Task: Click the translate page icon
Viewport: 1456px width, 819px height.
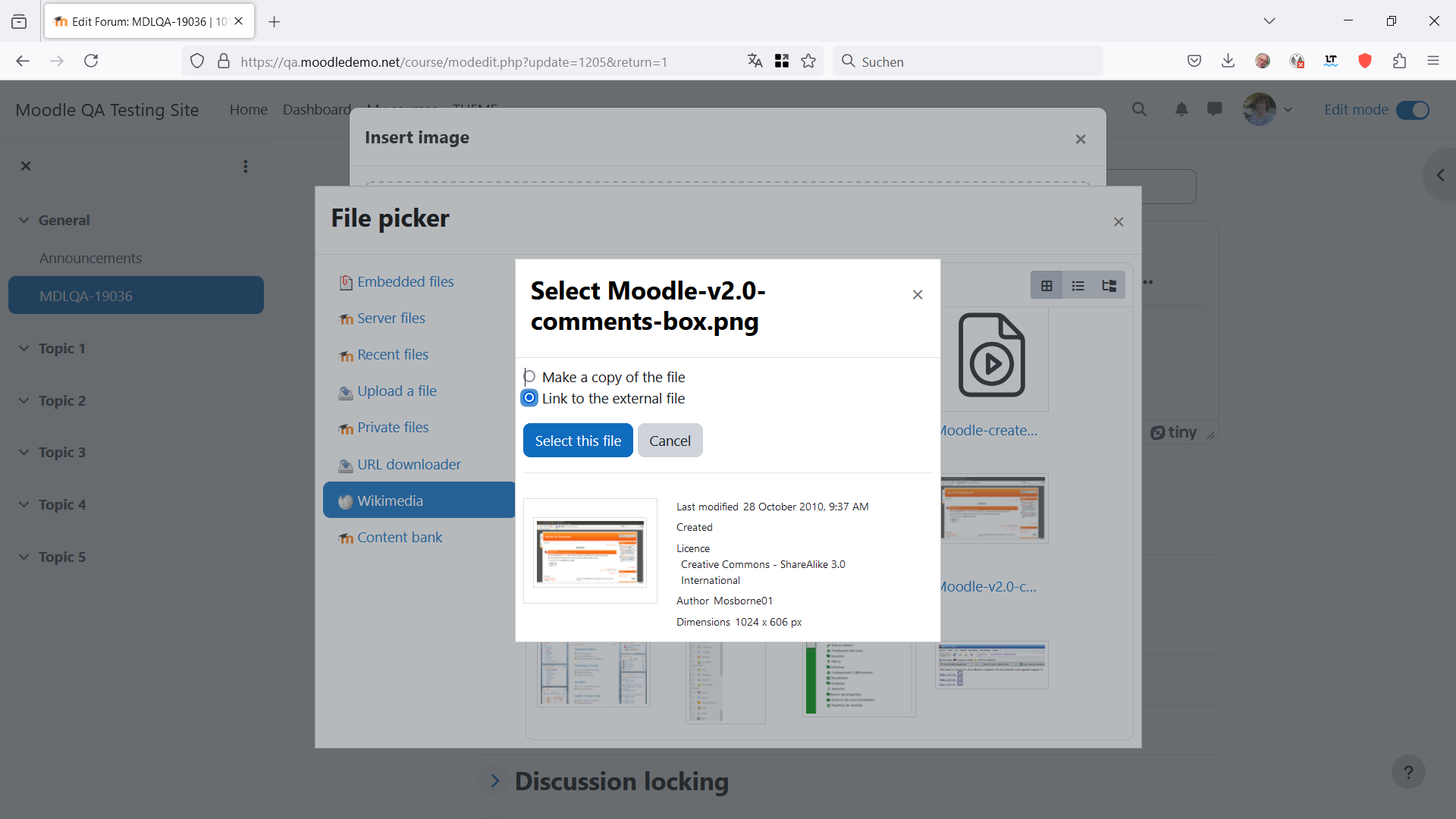Action: click(x=755, y=61)
